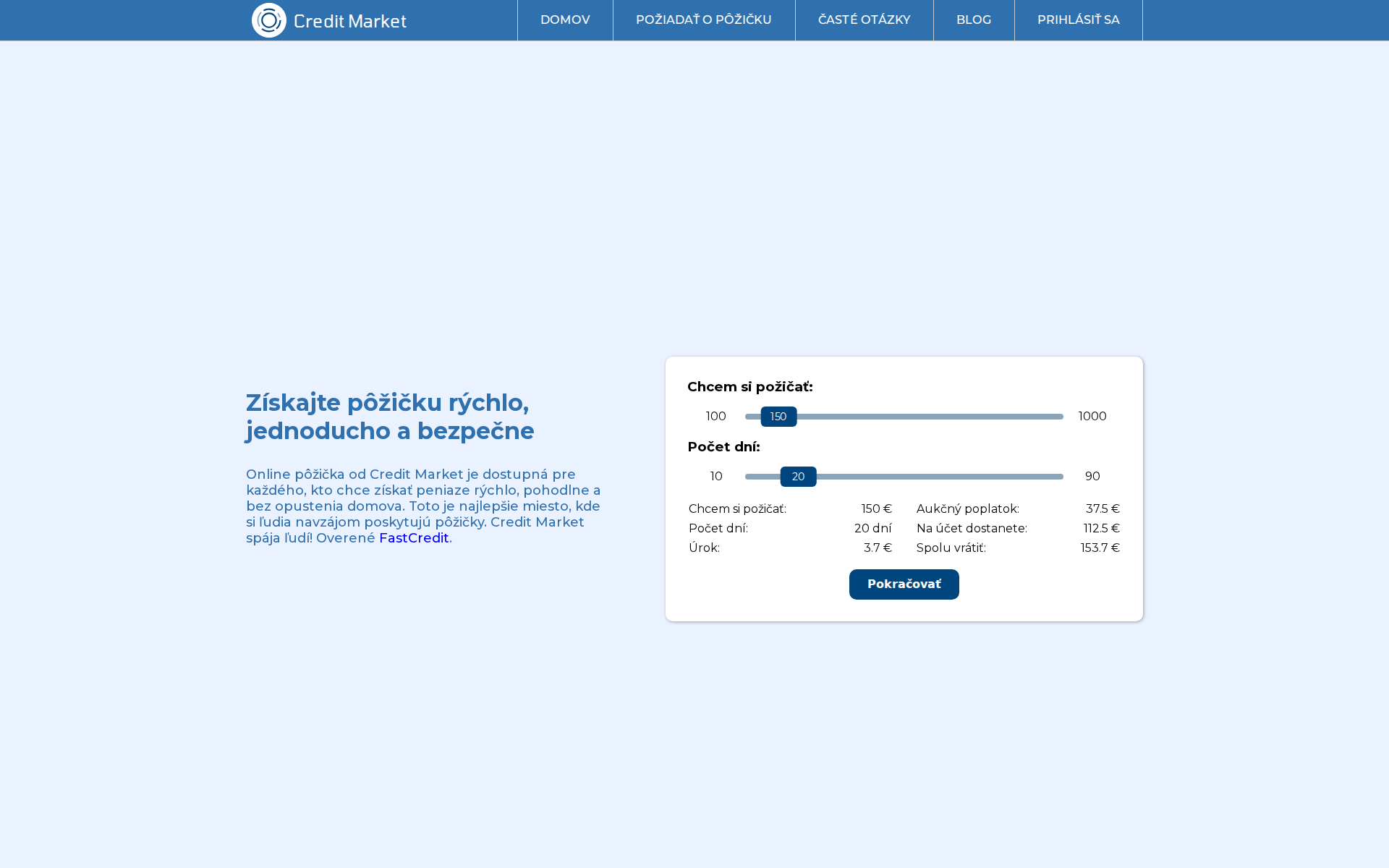The width and height of the screenshot is (1389, 868).
Task: Click the 10 minimum days label
Action: tap(716, 476)
